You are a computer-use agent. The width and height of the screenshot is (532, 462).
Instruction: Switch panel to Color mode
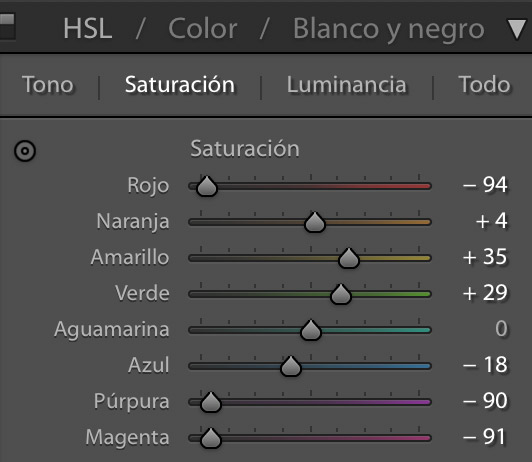pyautogui.click(x=203, y=29)
